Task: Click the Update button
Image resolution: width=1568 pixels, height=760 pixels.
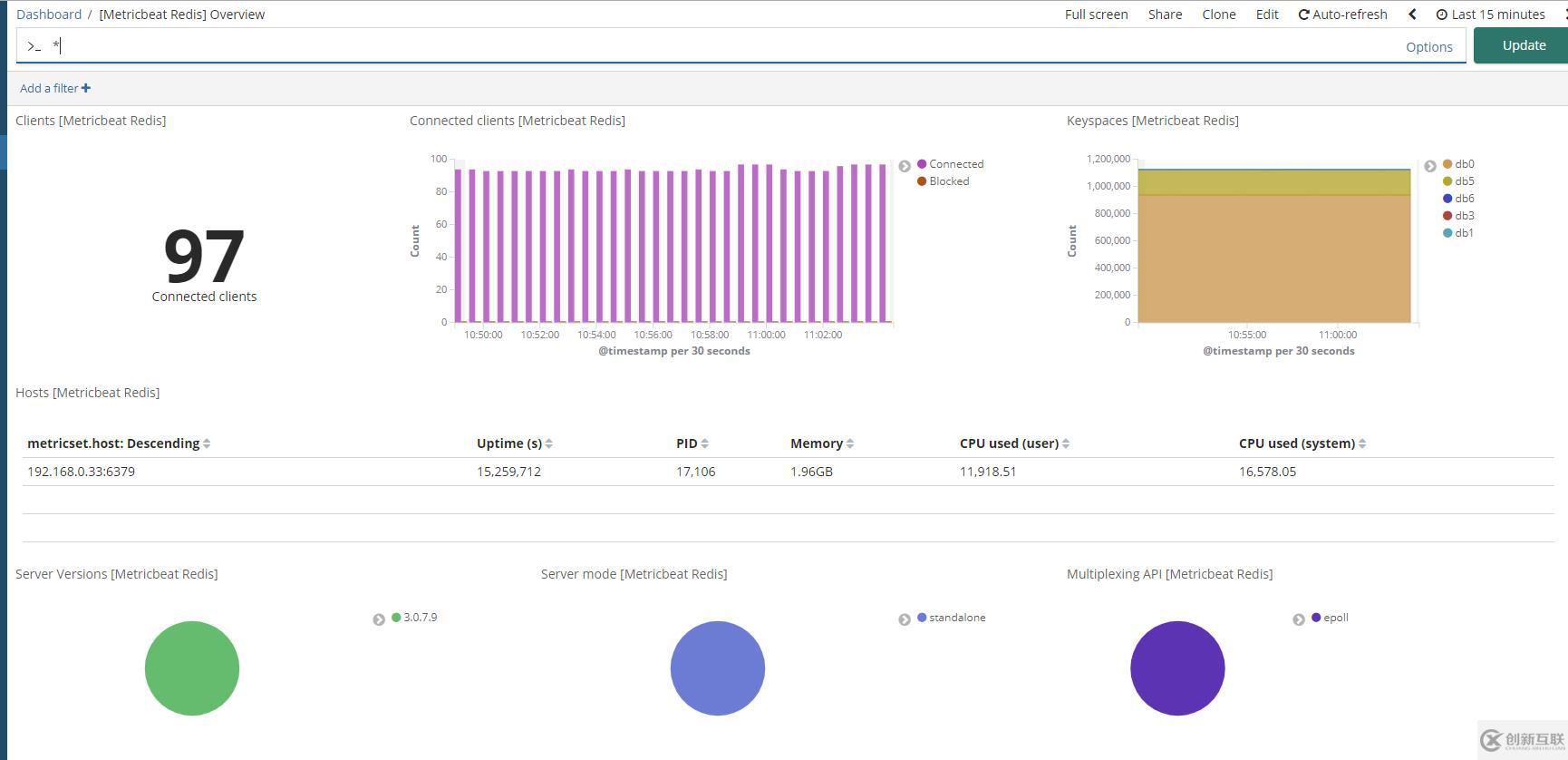Action: tap(1523, 45)
